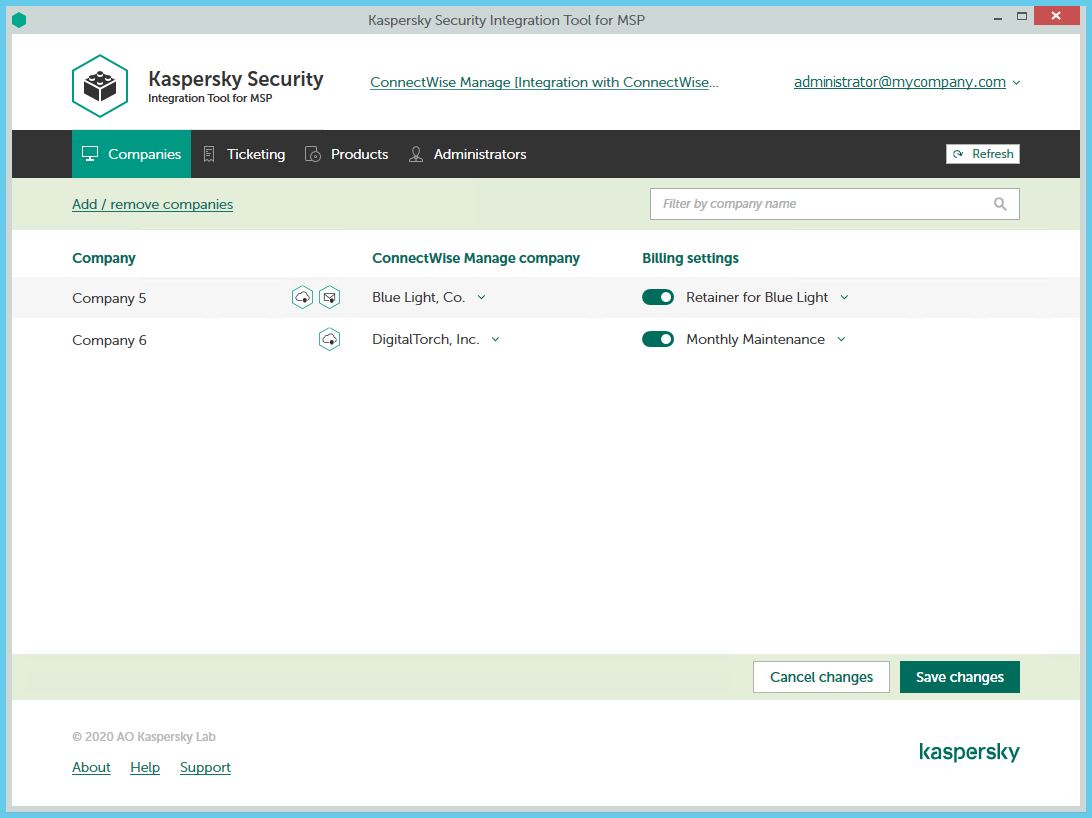Open the Administrators tab
Screen dimensions: 1092x818
467,154
